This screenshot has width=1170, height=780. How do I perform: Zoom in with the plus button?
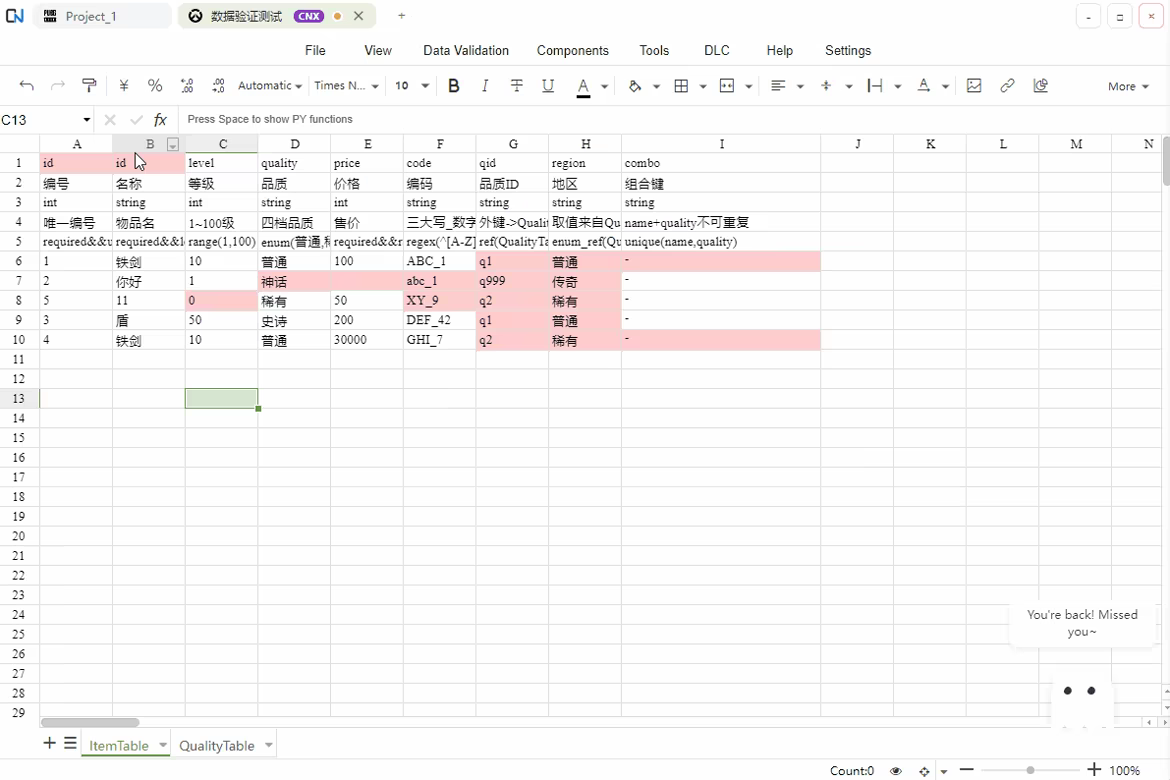[x=1094, y=770]
